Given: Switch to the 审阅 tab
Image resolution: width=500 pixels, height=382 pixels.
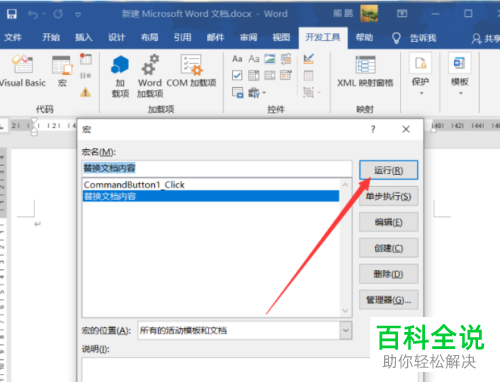Looking at the screenshot, I should [x=248, y=37].
